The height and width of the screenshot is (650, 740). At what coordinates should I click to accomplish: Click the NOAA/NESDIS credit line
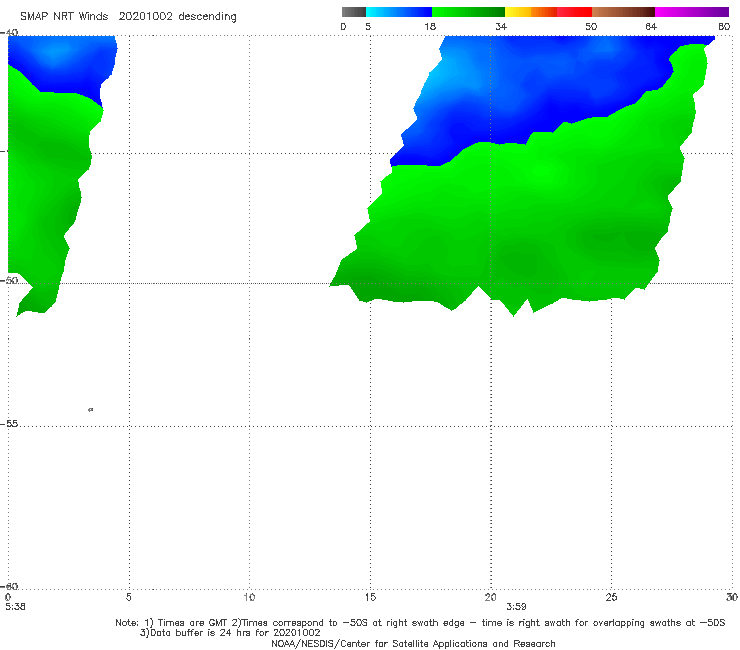[413, 643]
